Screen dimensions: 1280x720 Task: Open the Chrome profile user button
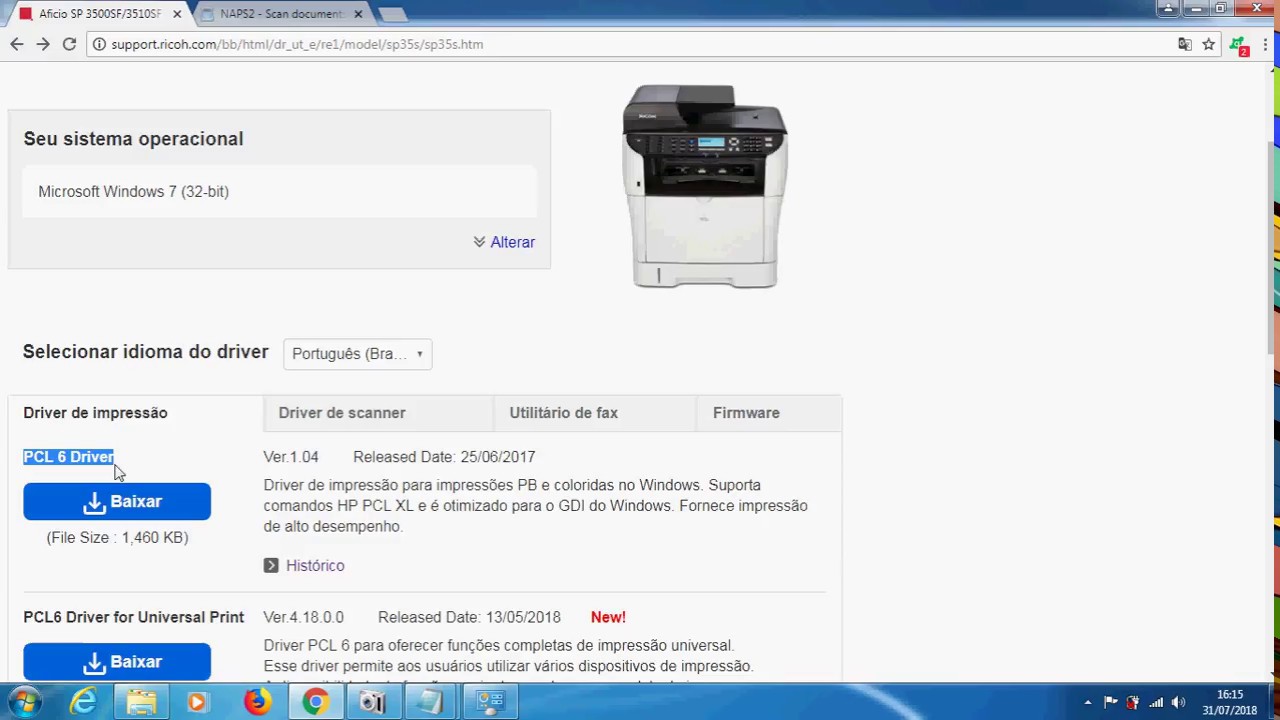click(x=1168, y=9)
